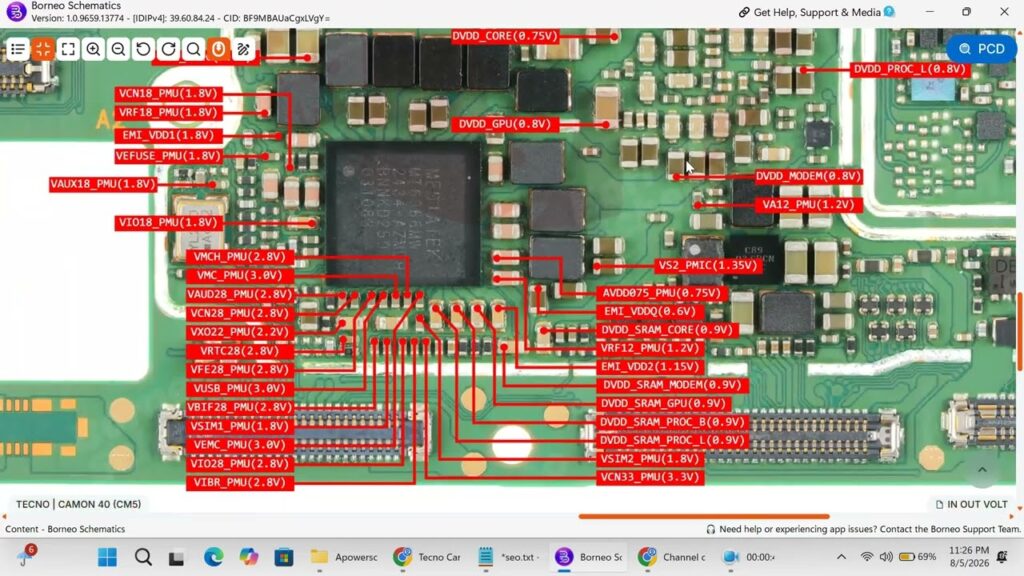Click the VIO18_PMU(1.8V) label
This screenshot has width=1024, height=576.
(168, 222)
